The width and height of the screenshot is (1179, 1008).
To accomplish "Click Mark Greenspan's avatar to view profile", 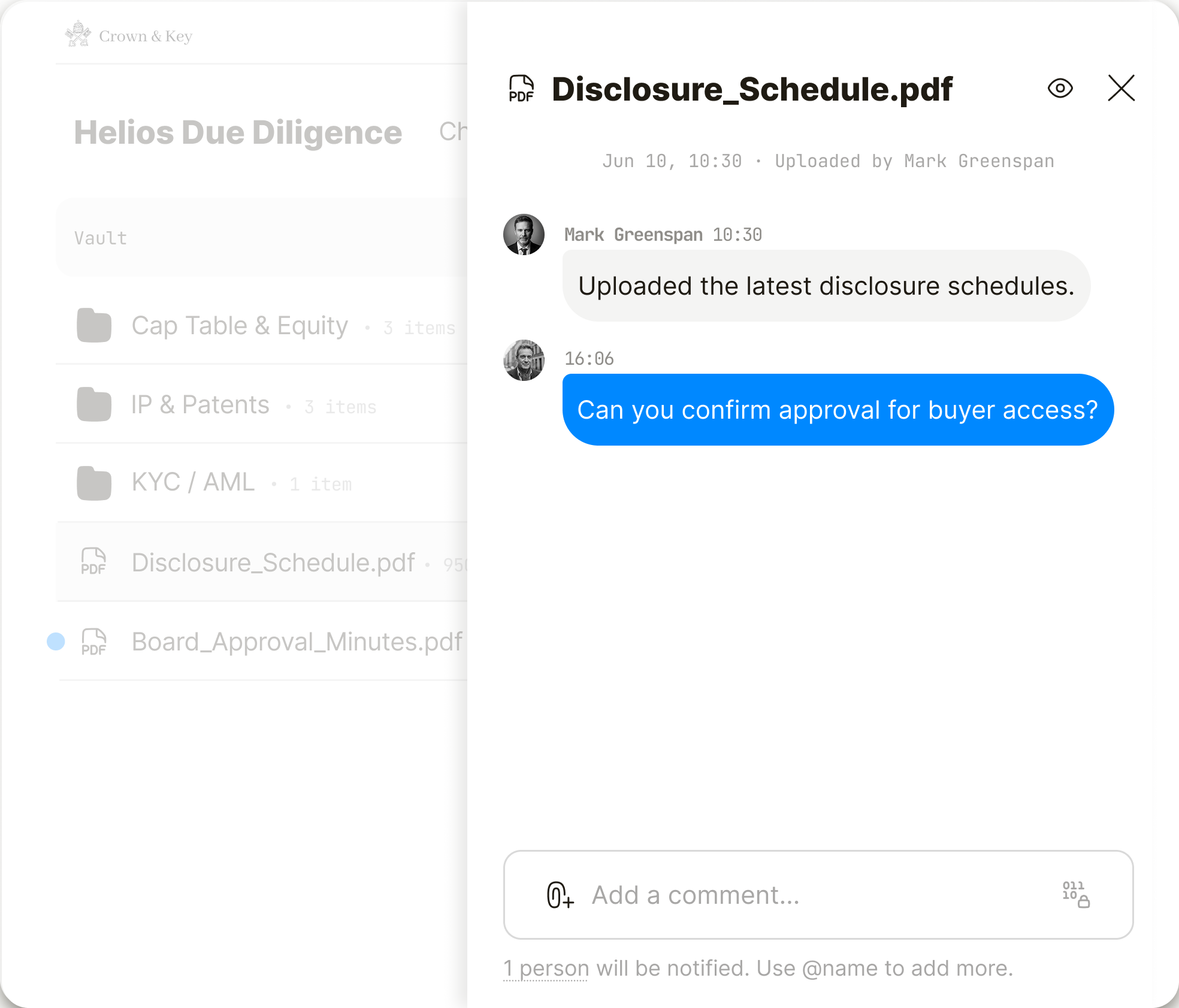I will click(x=524, y=235).
